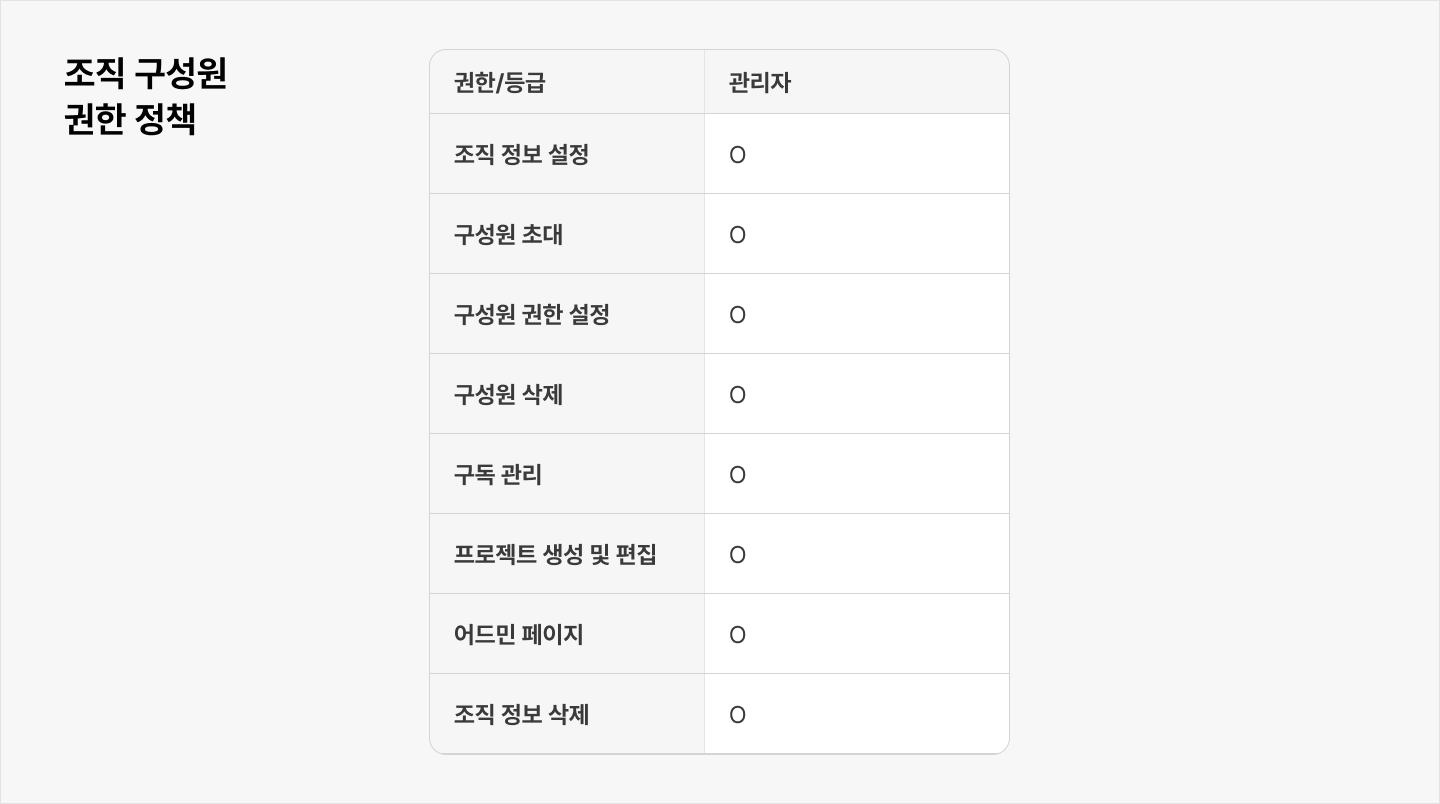Select the '구성원 권한 설정' row label
Image resolution: width=1440 pixels, height=804 pixels.
tap(531, 315)
